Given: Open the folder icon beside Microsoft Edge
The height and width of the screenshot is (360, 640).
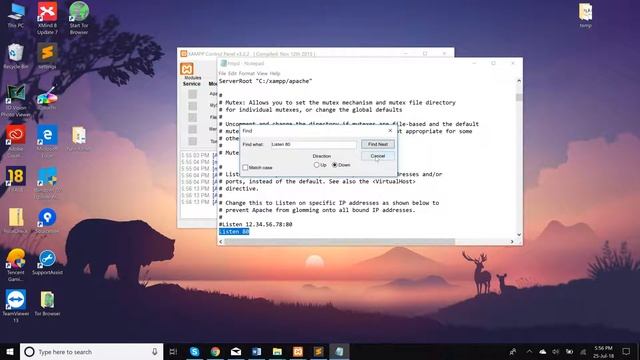Looking at the screenshot, I should tap(79, 139).
